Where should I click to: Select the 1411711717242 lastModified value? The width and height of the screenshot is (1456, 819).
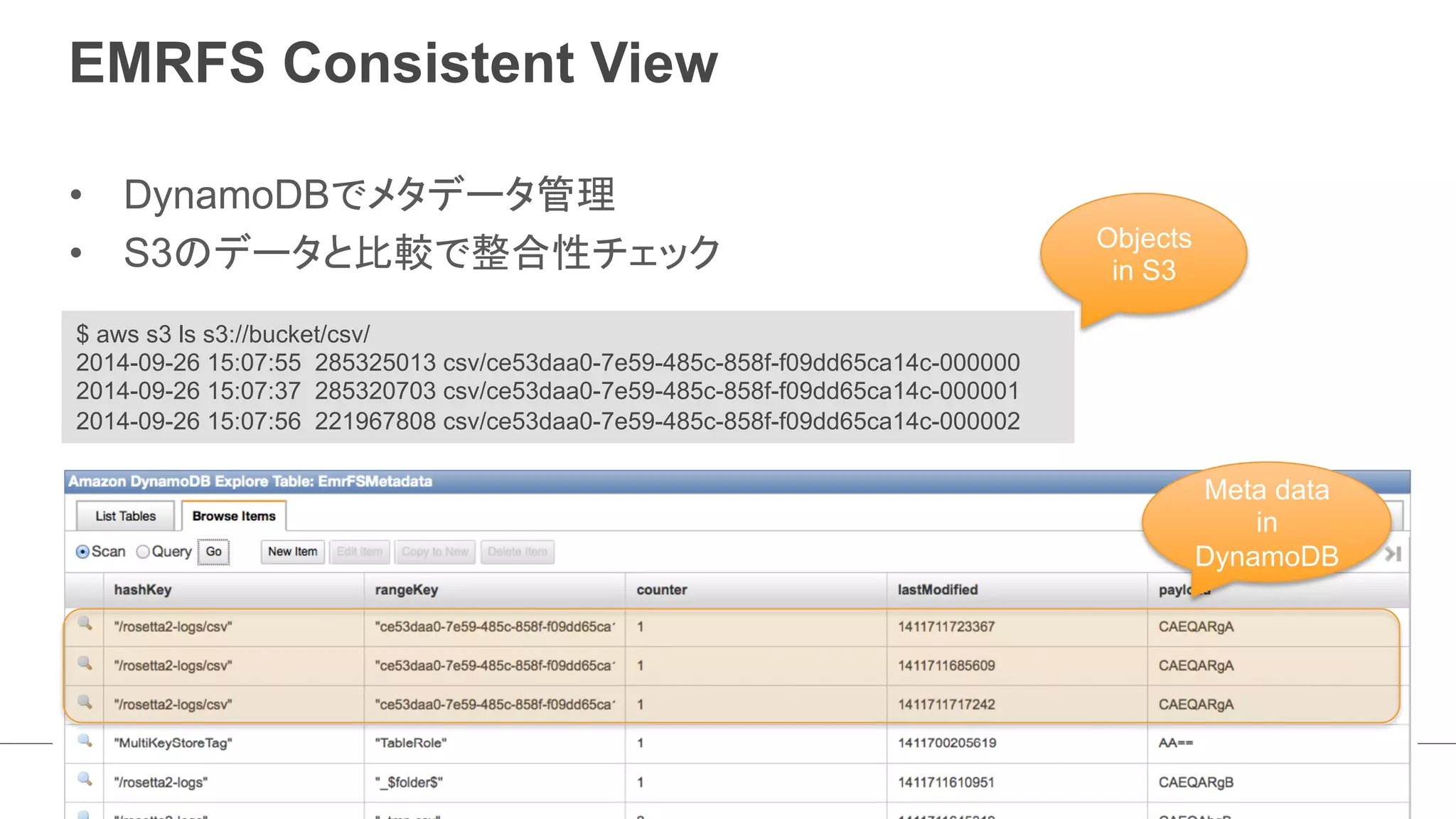coord(946,705)
